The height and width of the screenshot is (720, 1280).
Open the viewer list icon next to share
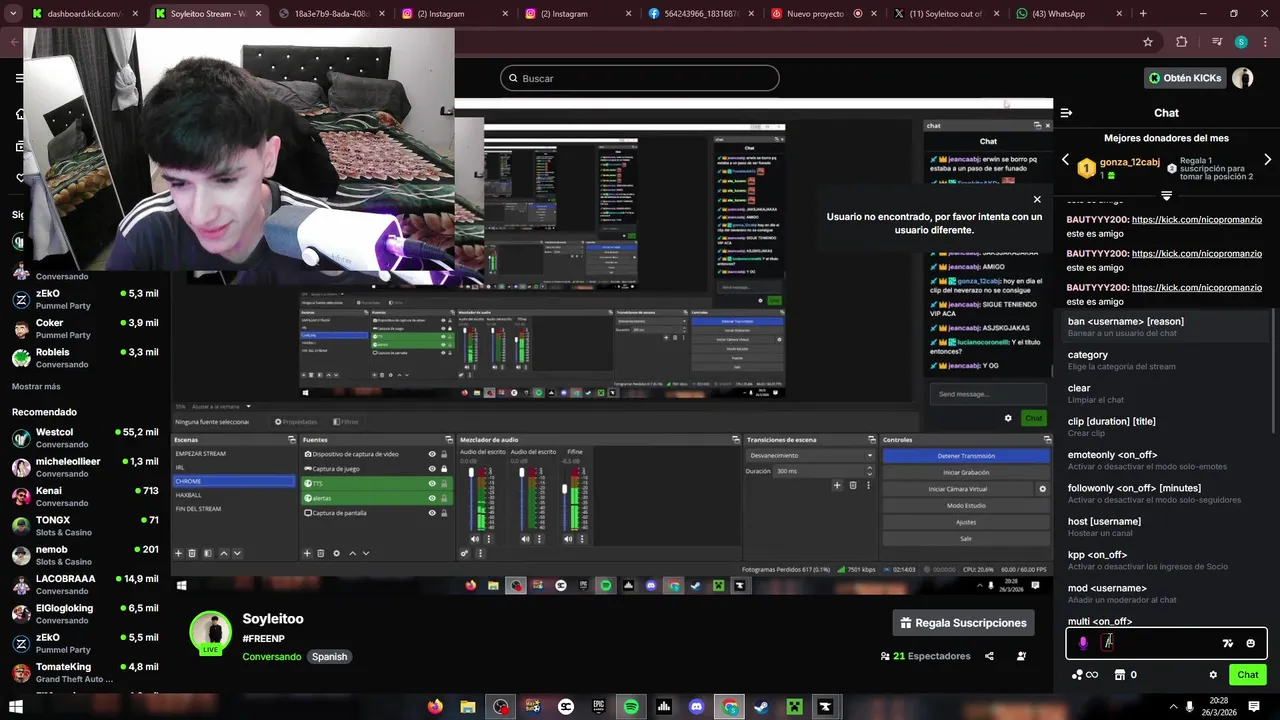pyautogui.click(x=1021, y=657)
